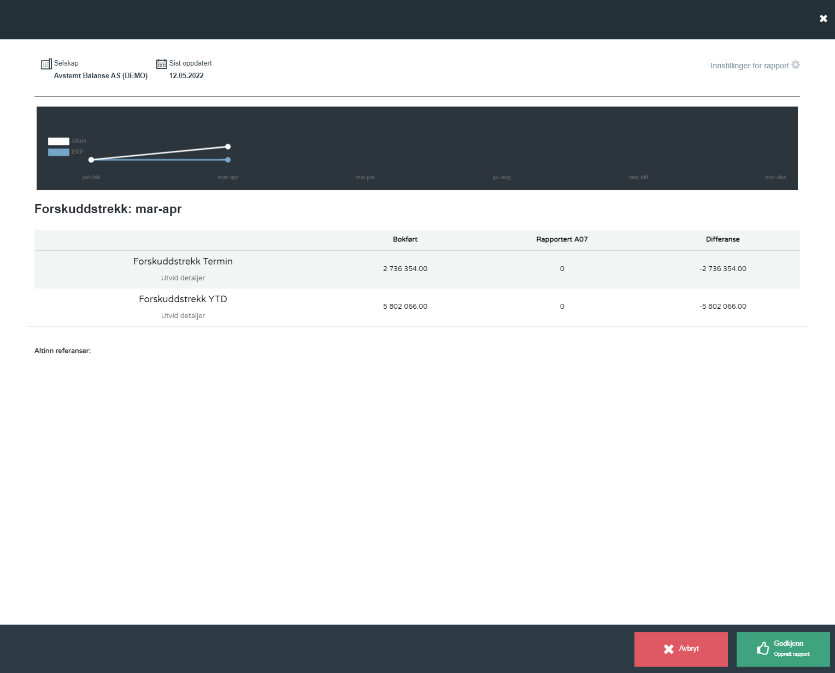Click the blue ERP legend swatch
The width and height of the screenshot is (835, 673).
coord(59,152)
